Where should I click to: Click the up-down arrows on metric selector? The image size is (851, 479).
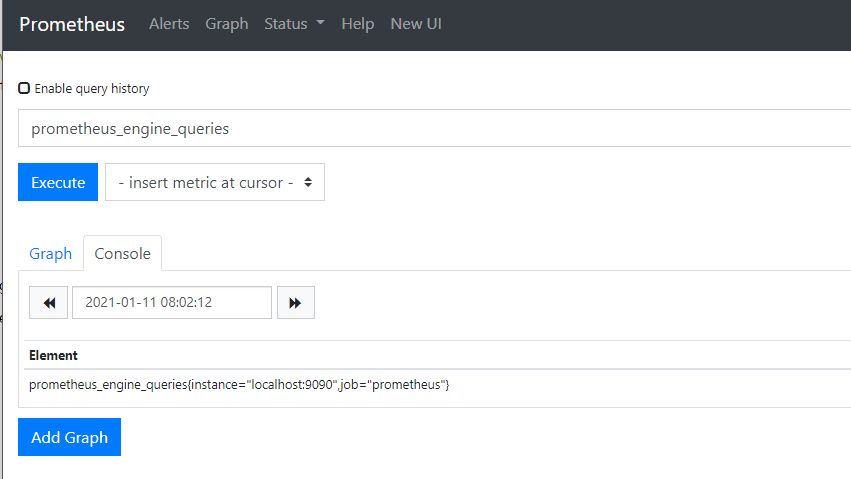(308, 183)
